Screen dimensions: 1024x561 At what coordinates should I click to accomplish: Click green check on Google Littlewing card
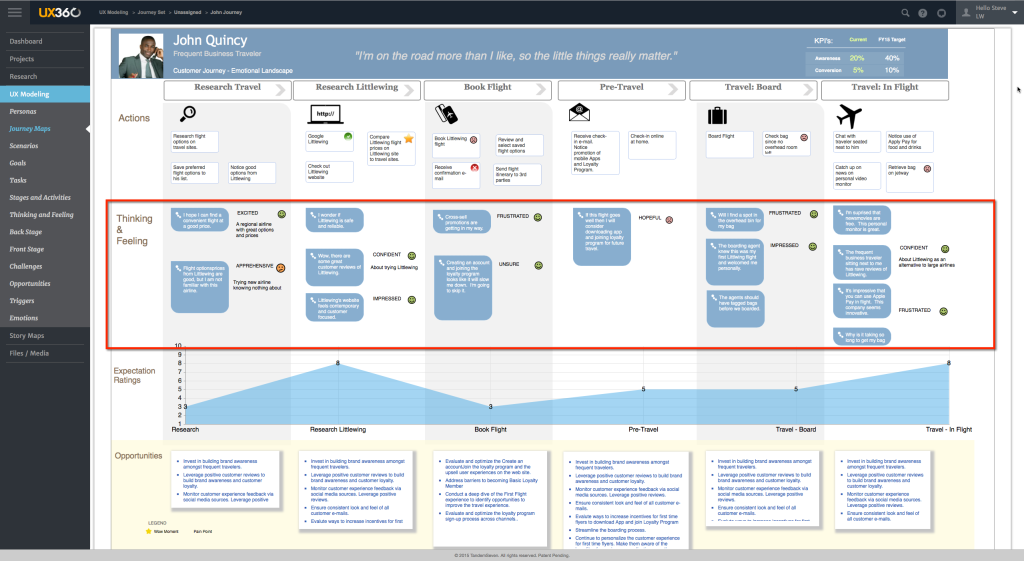(348, 136)
